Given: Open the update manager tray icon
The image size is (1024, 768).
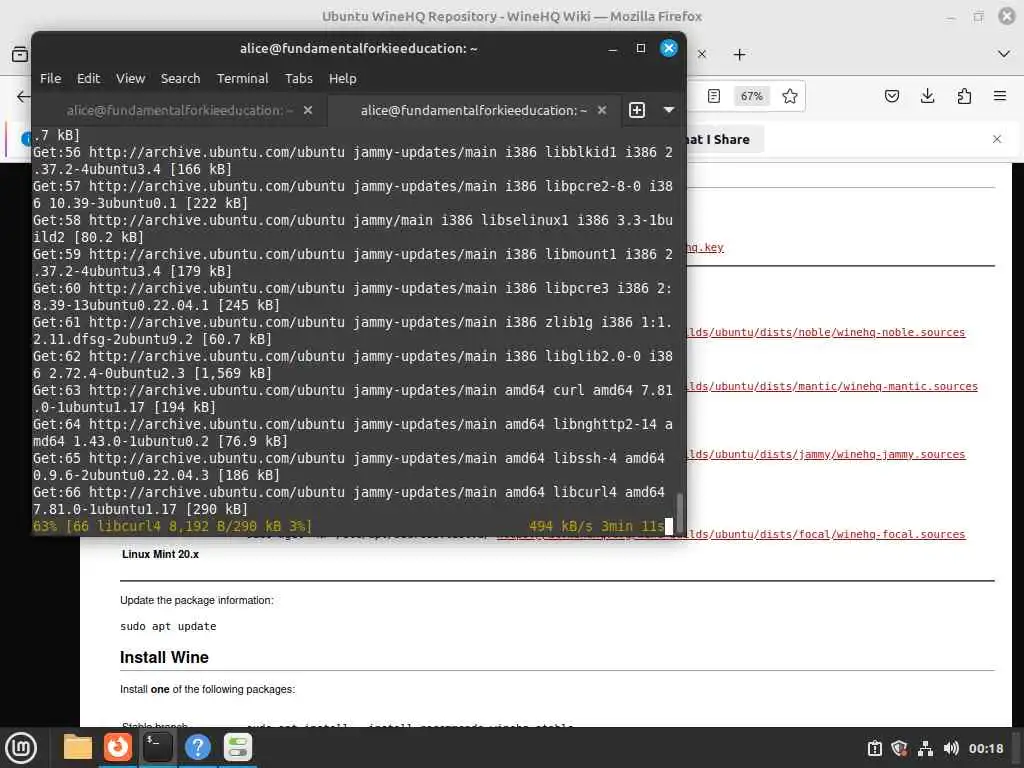Looking at the screenshot, I should coord(875,748).
